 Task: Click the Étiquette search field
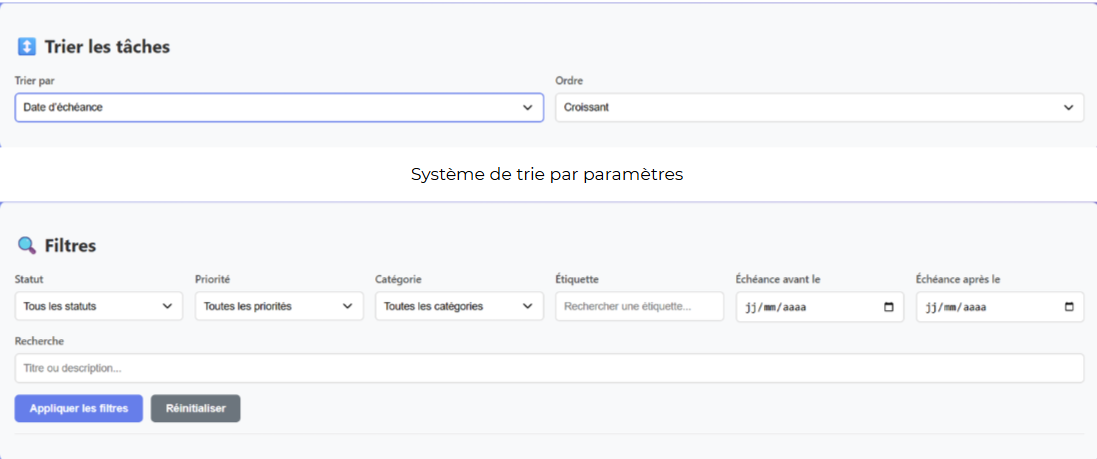639,306
